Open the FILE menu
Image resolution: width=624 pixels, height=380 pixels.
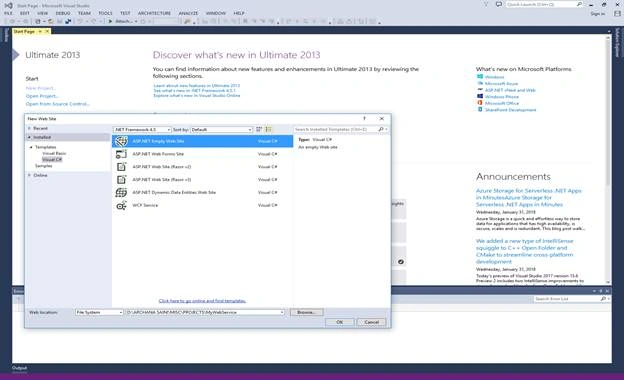[8, 13]
